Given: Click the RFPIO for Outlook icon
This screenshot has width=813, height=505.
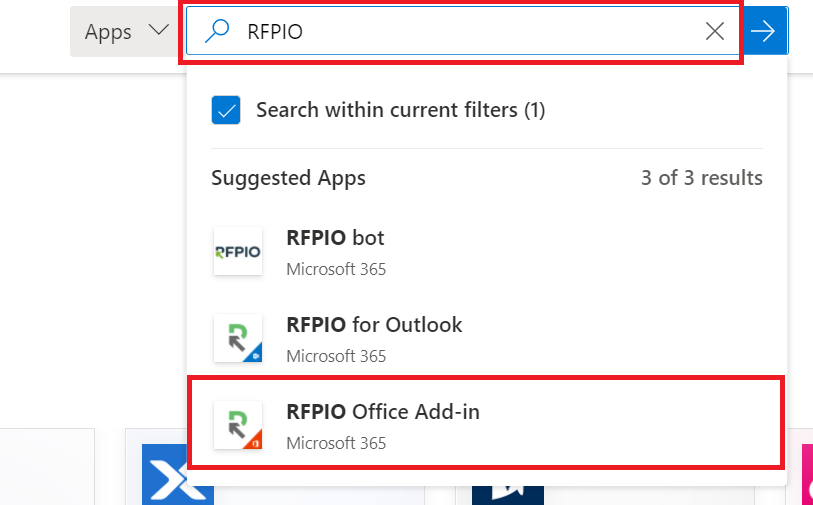Looking at the screenshot, I should (x=238, y=338).
